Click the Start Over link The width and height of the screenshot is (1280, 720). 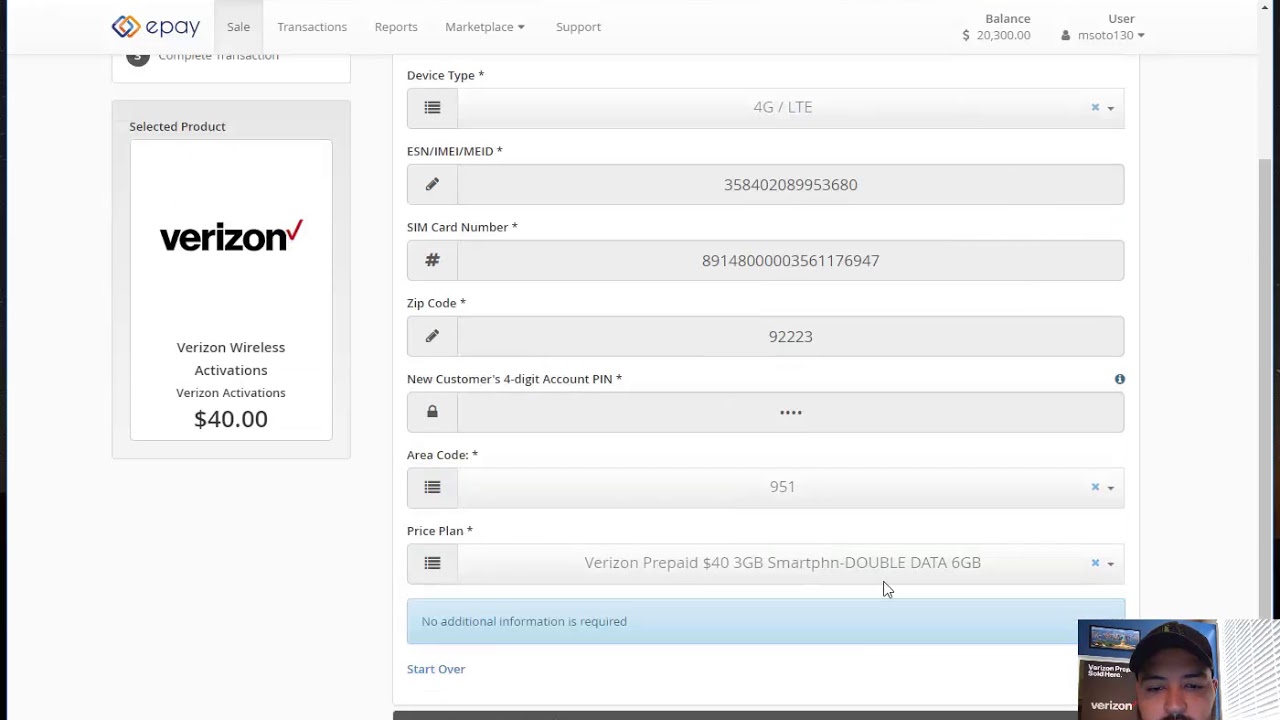[x=436, y=669]
